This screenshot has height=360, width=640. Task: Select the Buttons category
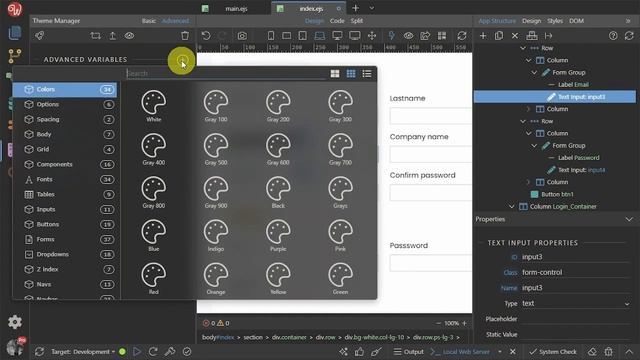point(65,224)
